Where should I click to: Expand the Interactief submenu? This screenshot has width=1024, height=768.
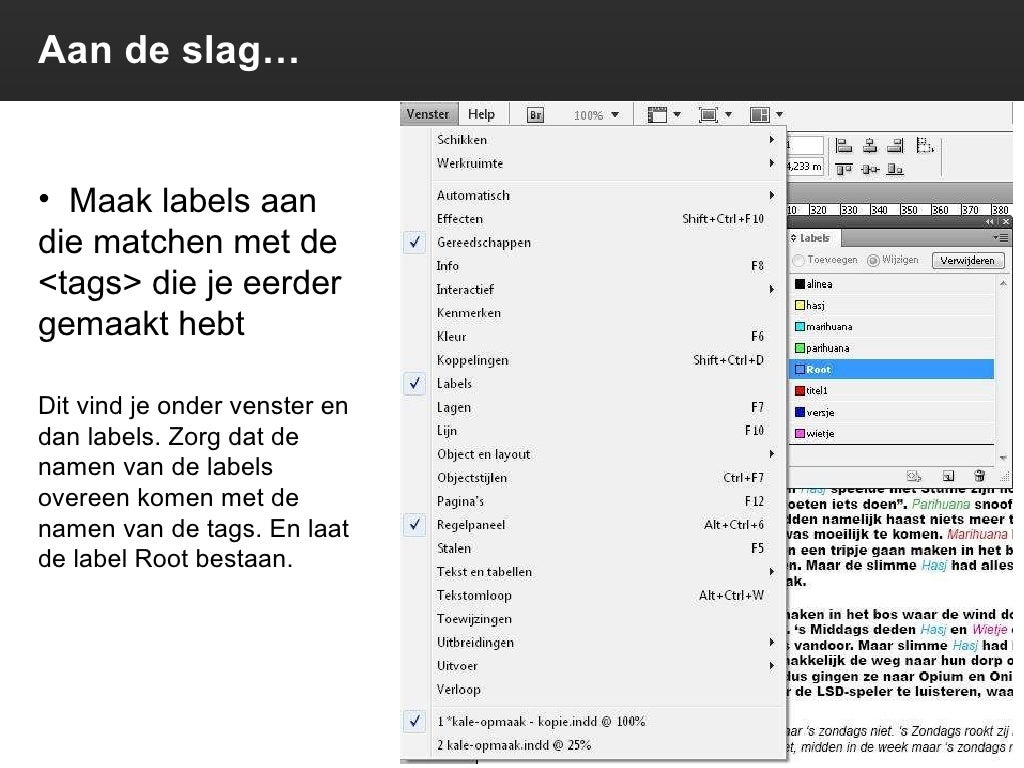coord(606,289)
